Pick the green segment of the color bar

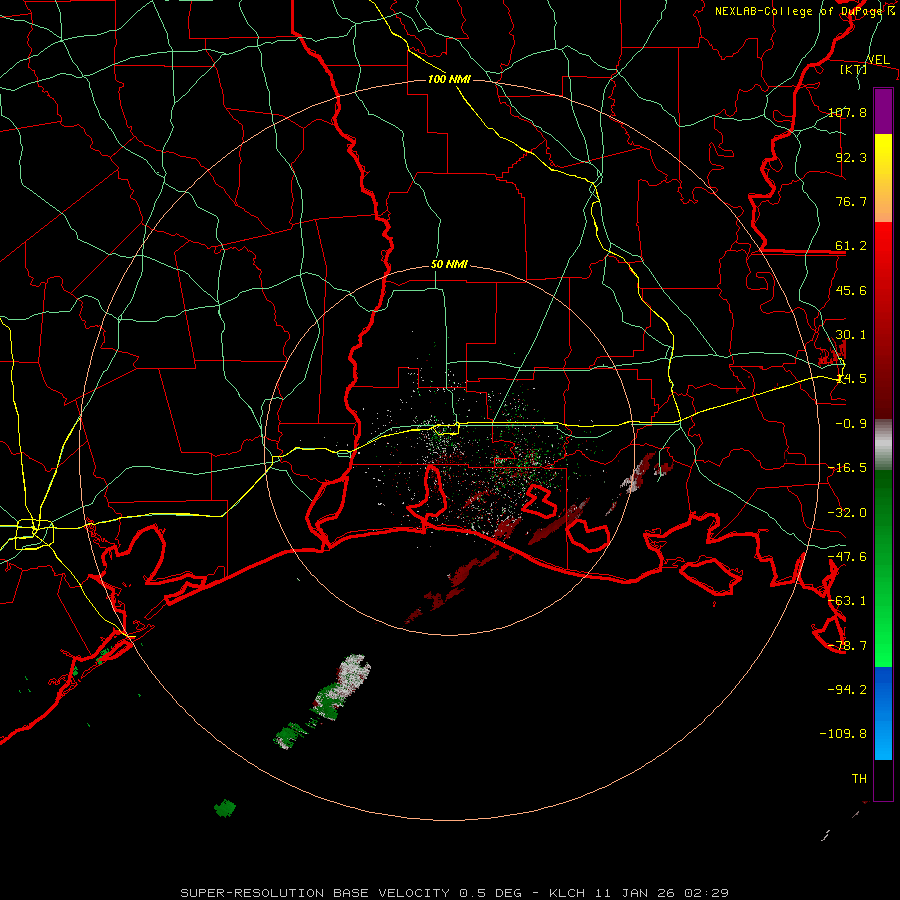(x=883, y=568)
